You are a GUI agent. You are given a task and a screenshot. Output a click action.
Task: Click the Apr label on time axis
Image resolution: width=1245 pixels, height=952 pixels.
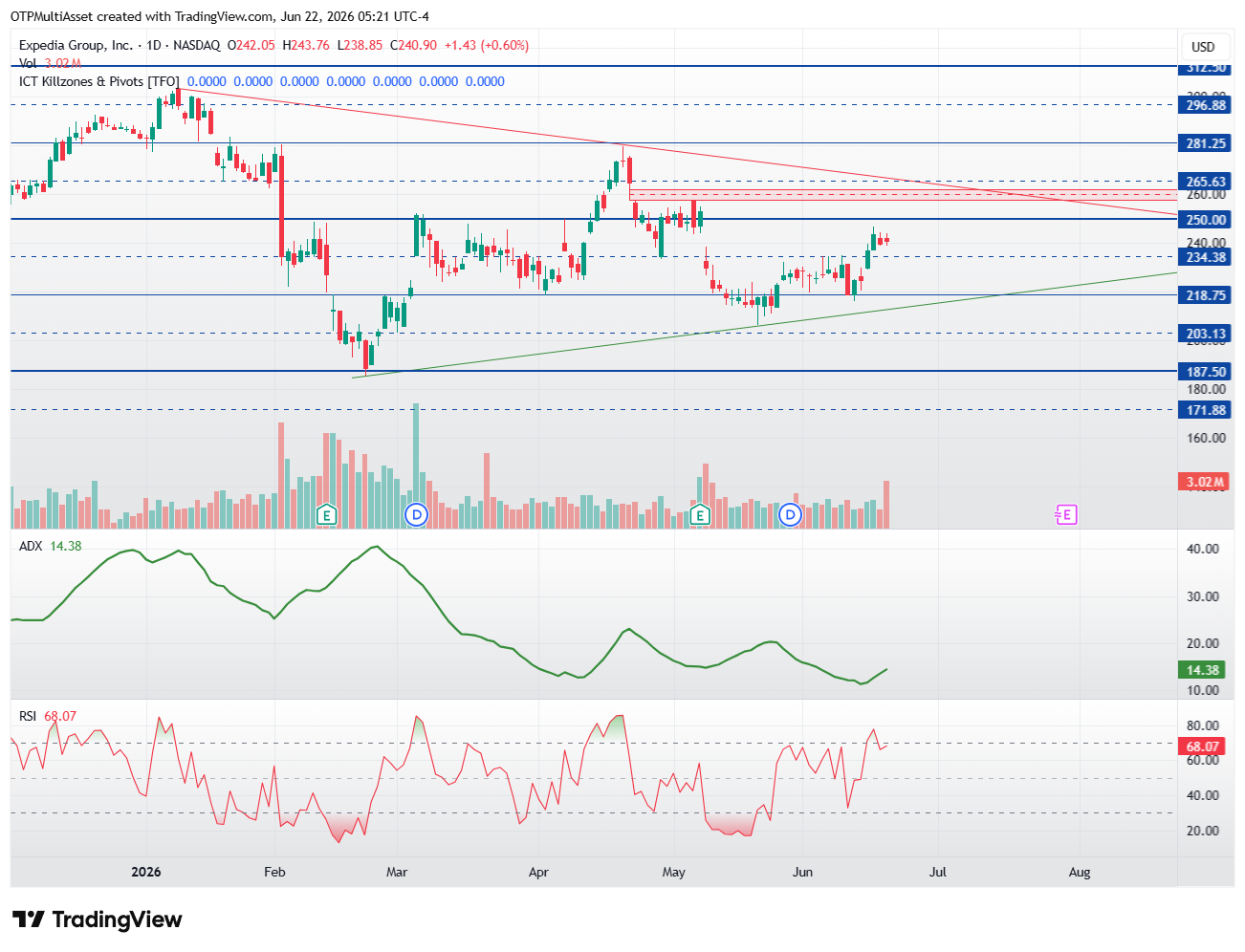[x=538, y=872]
